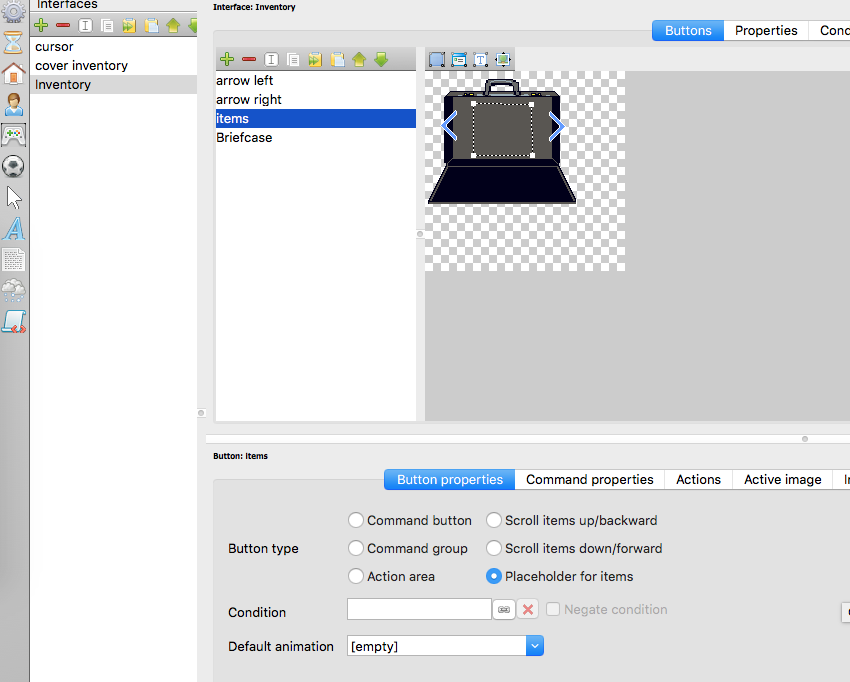Open the fonts letter A icon

click(x=14, y=229)
